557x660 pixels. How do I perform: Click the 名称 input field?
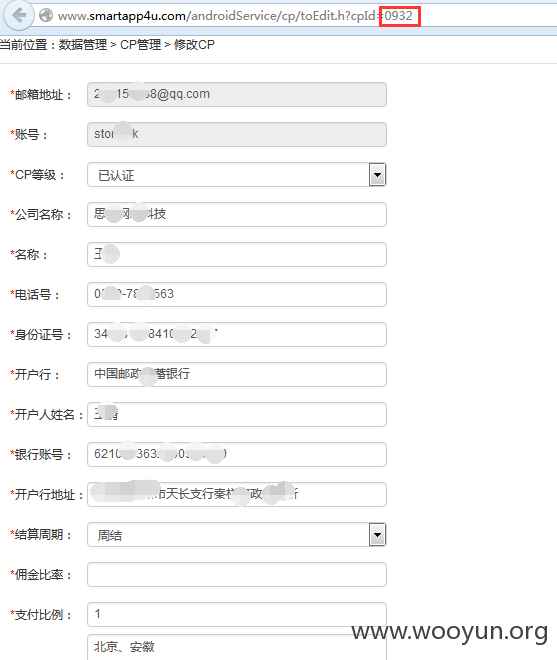237,254
